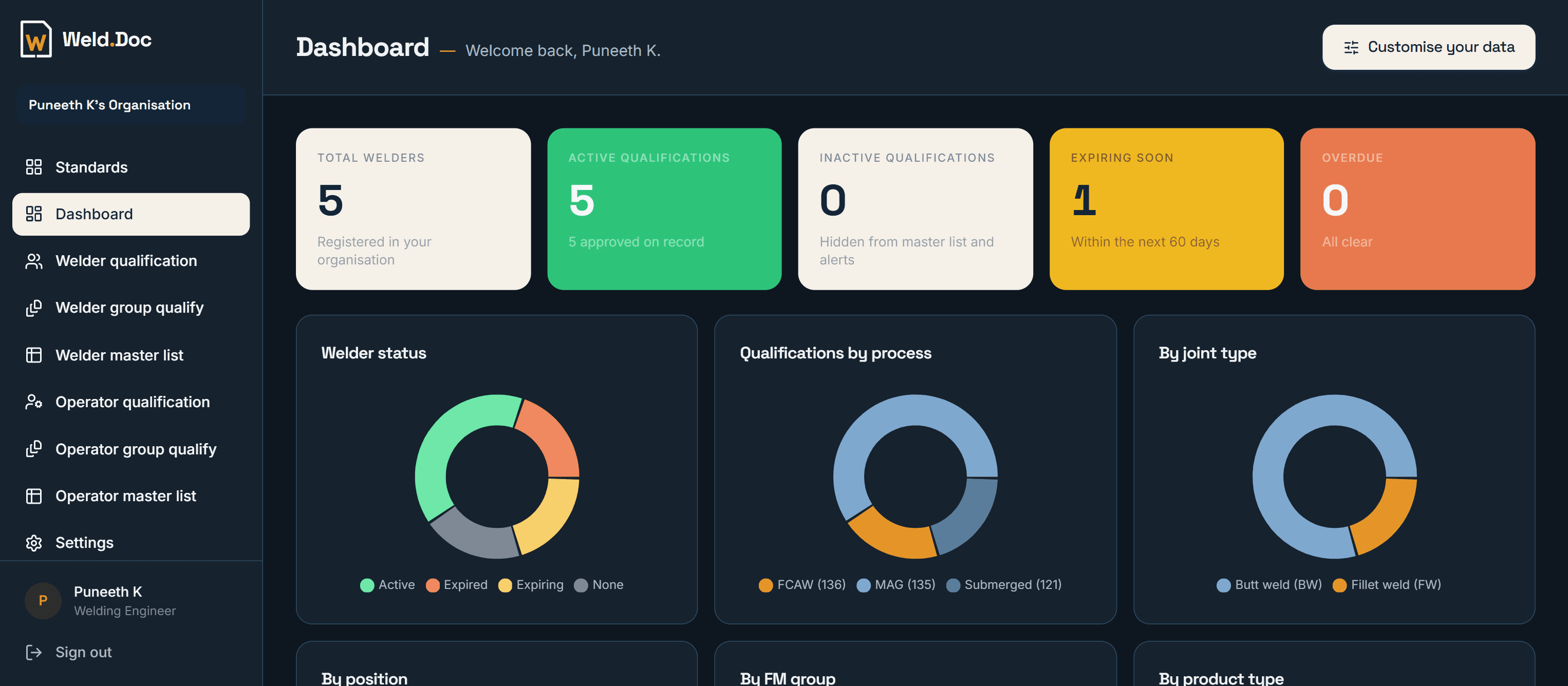The width and height of the screenshot is (1568, 686).
Task: Click the By product type card heading
Action: pos(1221,678)
